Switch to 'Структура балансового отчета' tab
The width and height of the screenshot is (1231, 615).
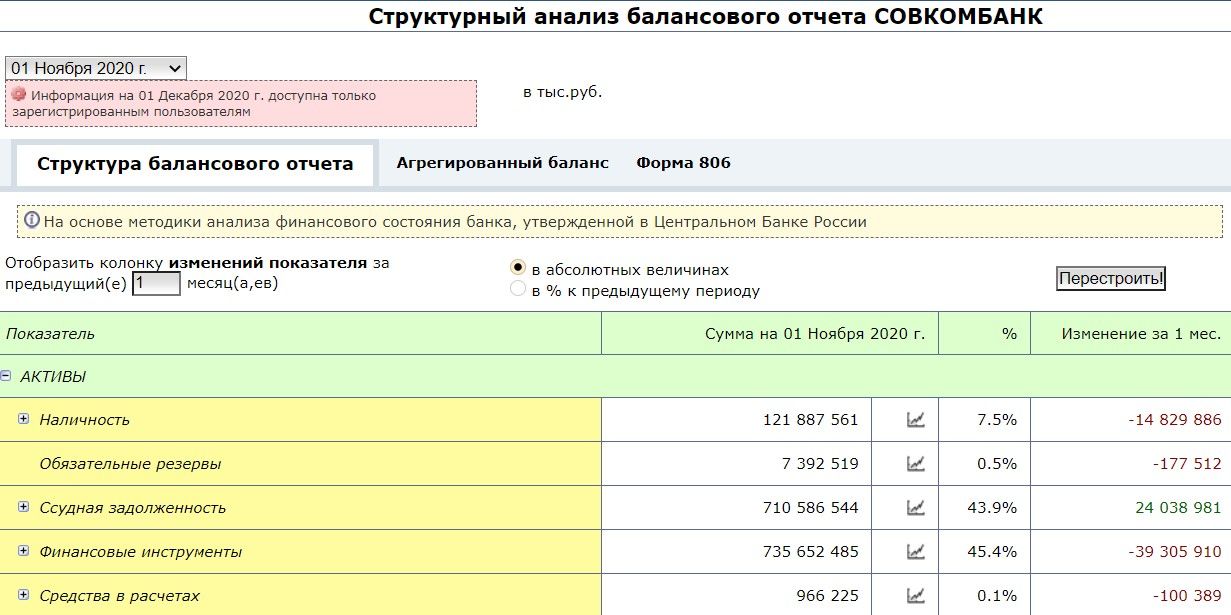click(x=195, y=164)
